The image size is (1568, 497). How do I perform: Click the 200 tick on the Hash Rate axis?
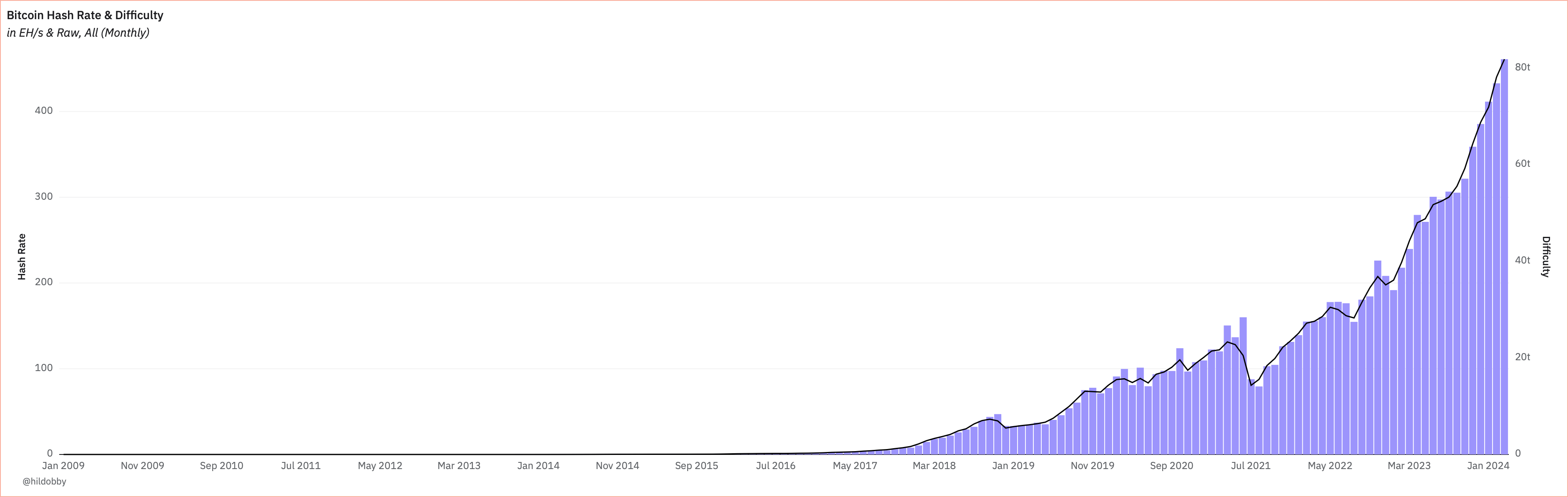44,282
